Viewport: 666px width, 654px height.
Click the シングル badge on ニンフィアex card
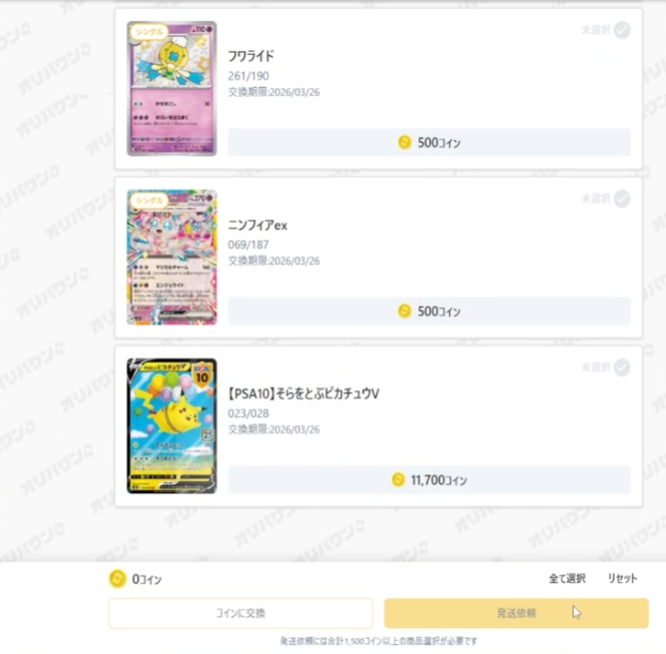[149, 200]
